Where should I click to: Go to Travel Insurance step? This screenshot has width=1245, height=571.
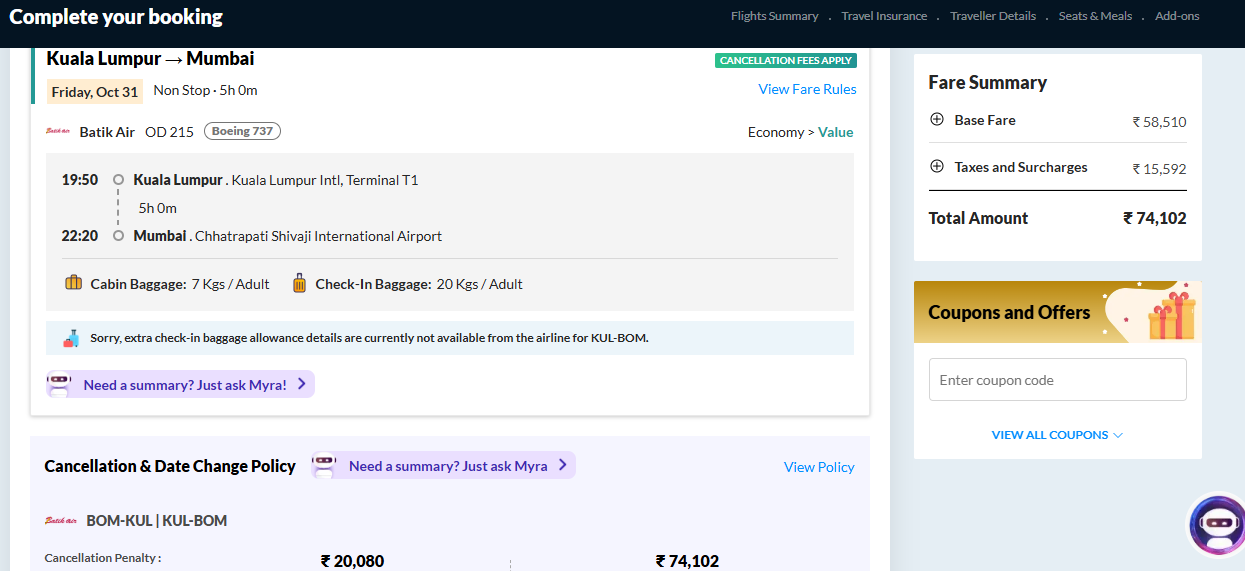884,16
